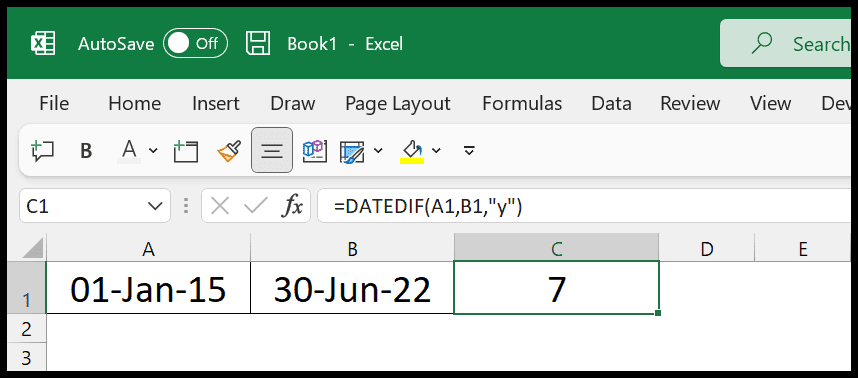Expand the Name Box dropdown
Viewport: 858px width, 378px height.
pyautogui.click(x=155, y=206)
